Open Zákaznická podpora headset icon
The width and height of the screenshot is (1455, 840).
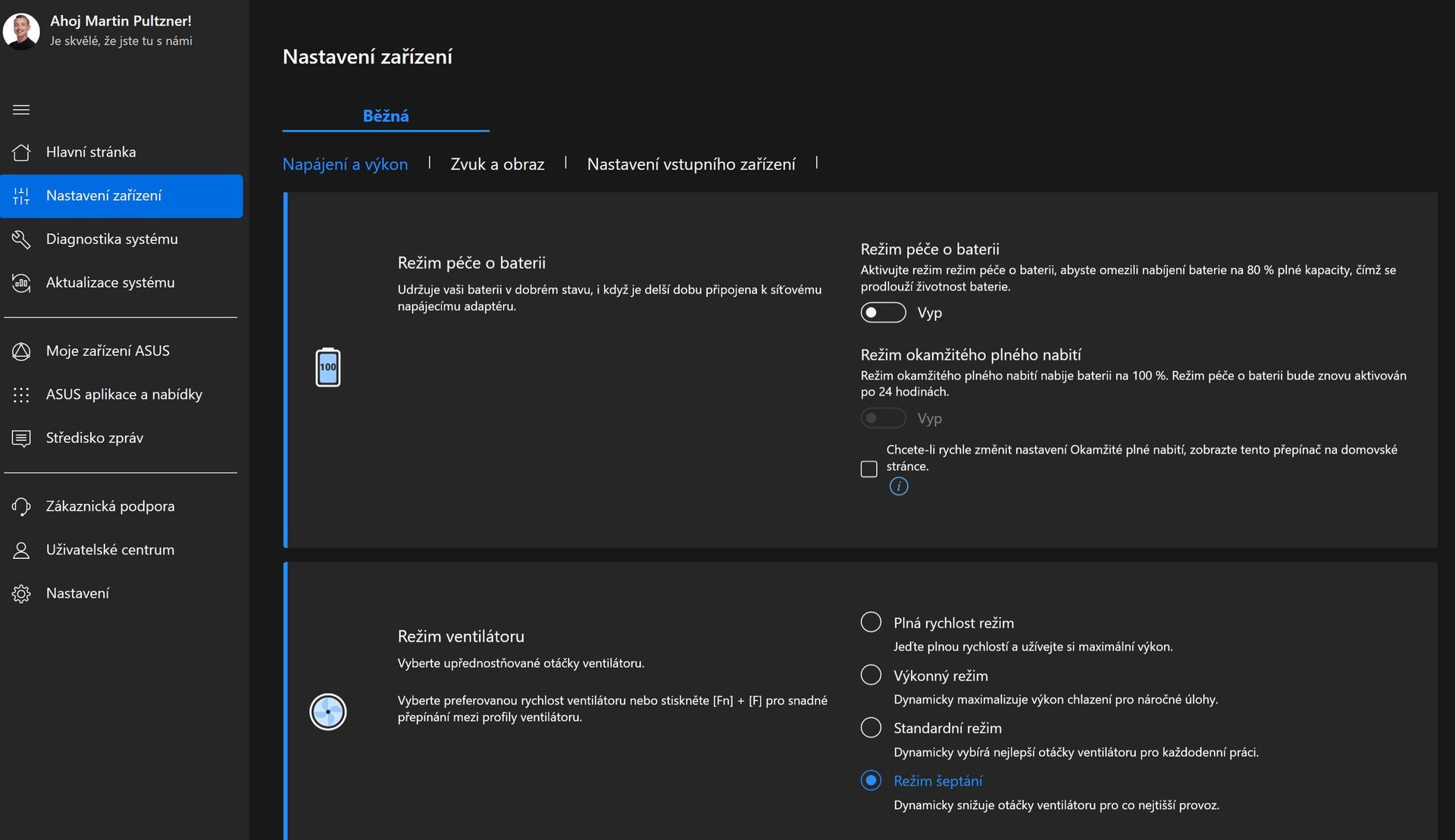point(21,507)
